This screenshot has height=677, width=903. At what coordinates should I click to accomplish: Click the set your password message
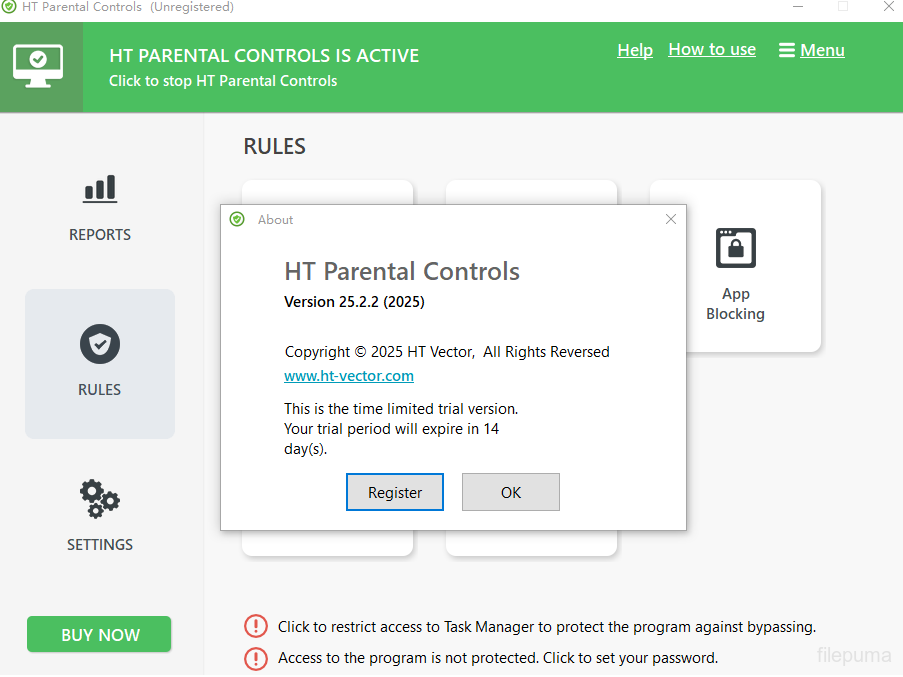498,658
